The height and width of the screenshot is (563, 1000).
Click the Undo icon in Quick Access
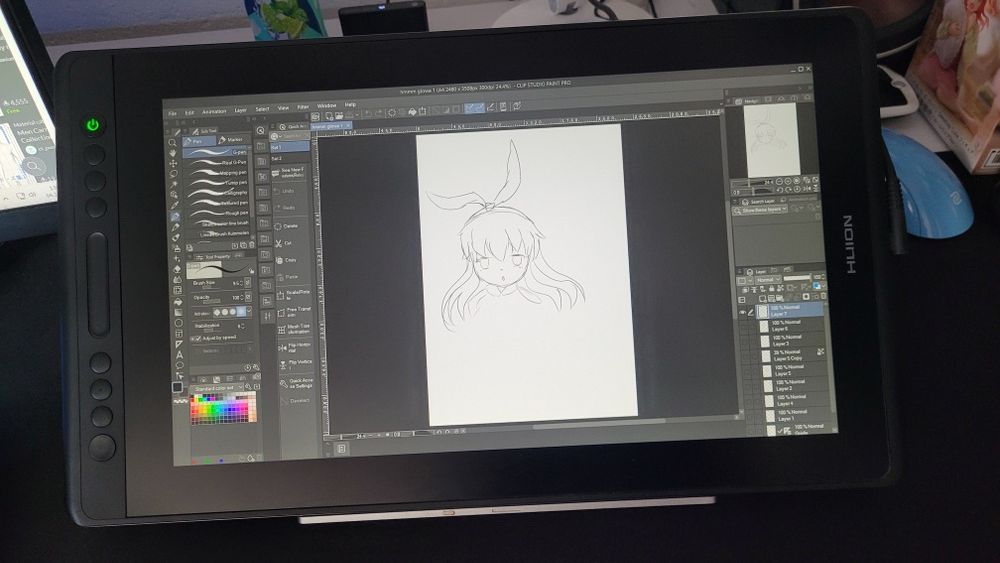pyautogui.click(x=279, y=191)
